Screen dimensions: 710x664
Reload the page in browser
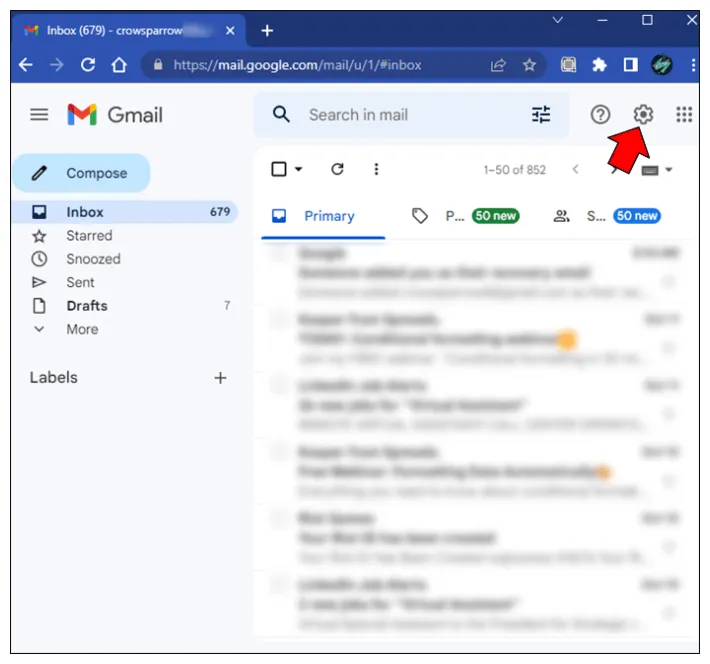tap(88, 65)
